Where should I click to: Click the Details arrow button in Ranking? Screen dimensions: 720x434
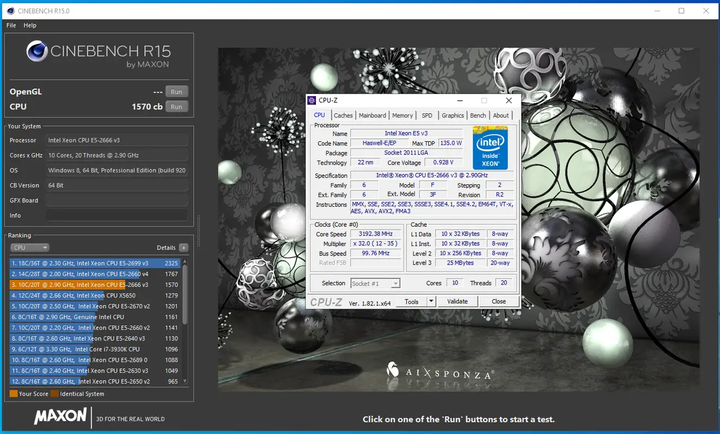click(184, 248)
